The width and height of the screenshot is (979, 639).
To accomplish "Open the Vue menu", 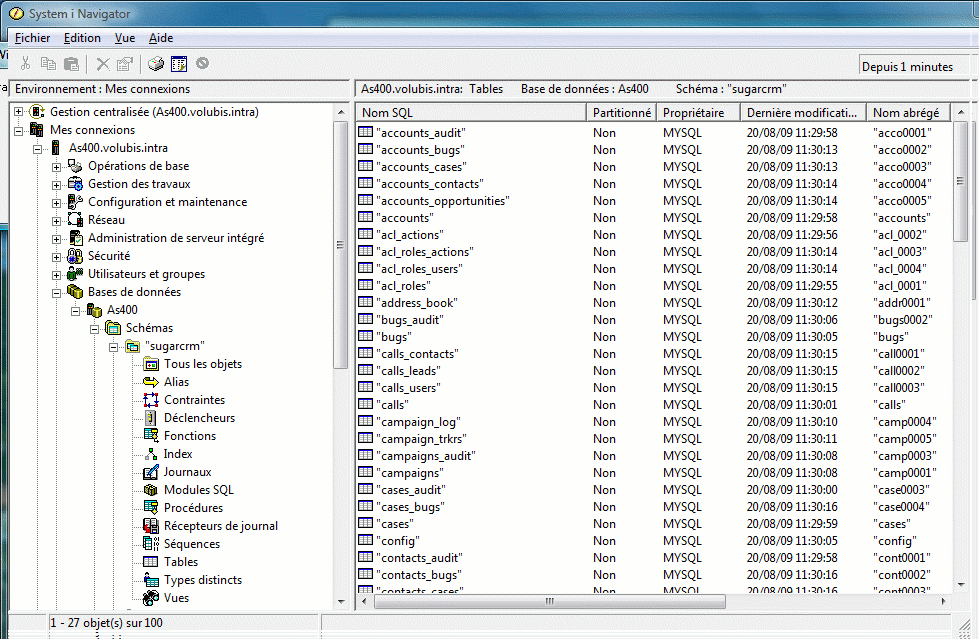I will [x=125, y=38].
